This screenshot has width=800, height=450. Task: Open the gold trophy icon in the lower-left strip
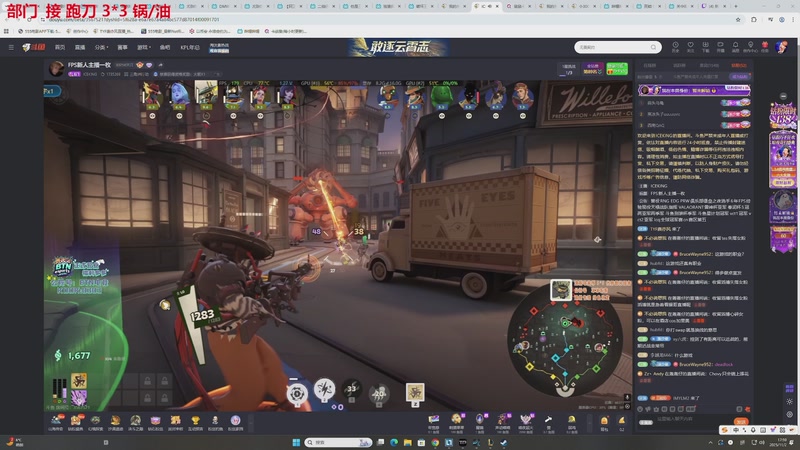tap(195, 422)
